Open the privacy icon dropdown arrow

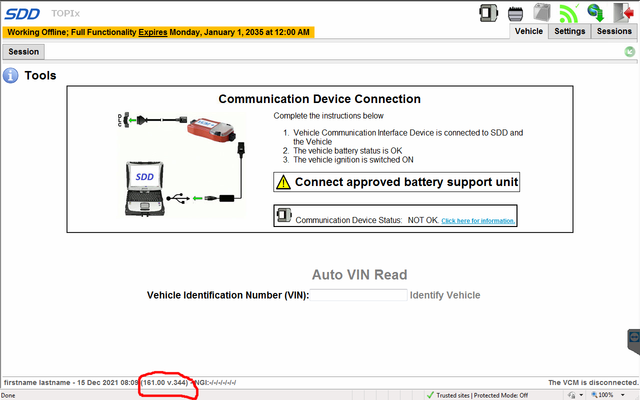pos(581,395)
